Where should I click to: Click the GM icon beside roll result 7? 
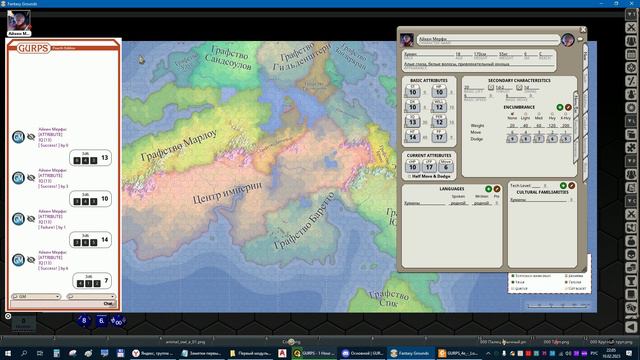tap(18, 260)
